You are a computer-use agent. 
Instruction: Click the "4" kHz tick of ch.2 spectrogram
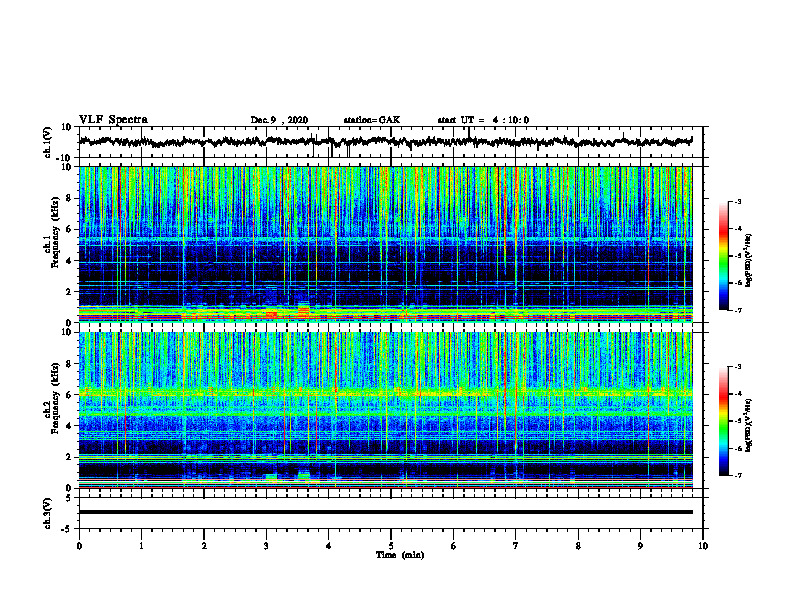pos(70,426)
